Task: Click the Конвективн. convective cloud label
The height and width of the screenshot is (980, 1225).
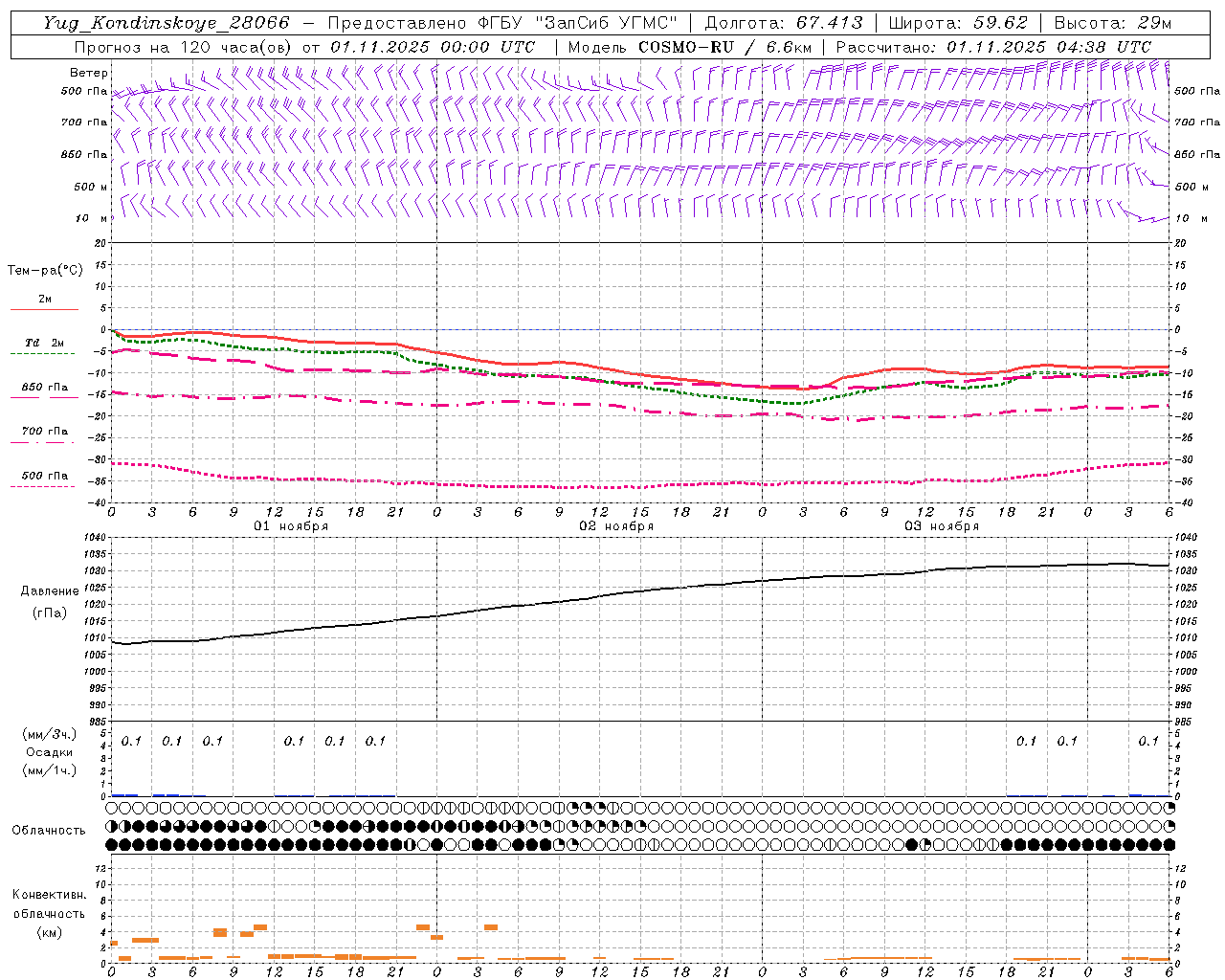Action: tap(49, 895)
